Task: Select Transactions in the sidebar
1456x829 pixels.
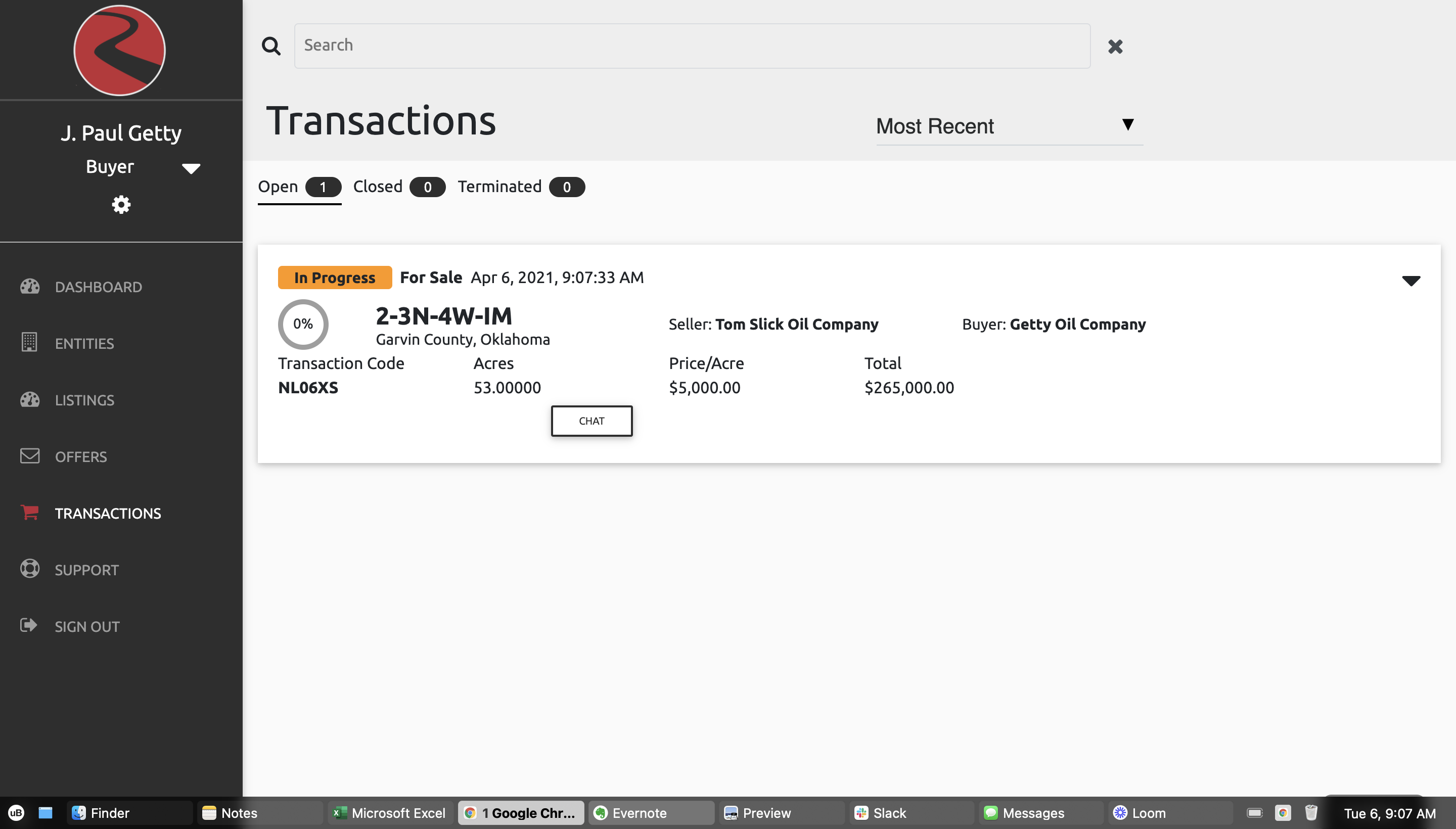Action: (108, 513)
